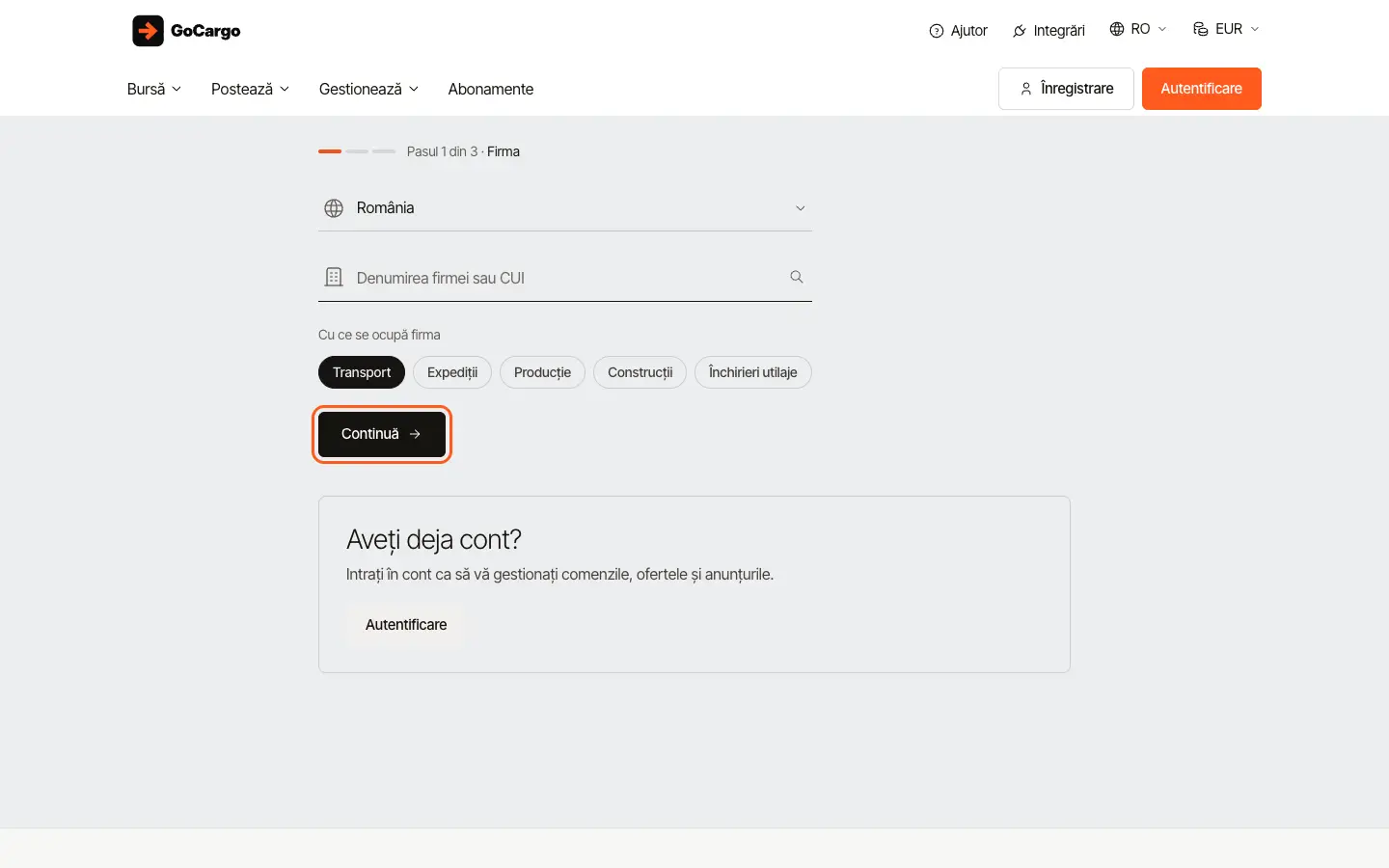
Task: Go to Abonamente in the navigation
Action: tap(491, 89)
